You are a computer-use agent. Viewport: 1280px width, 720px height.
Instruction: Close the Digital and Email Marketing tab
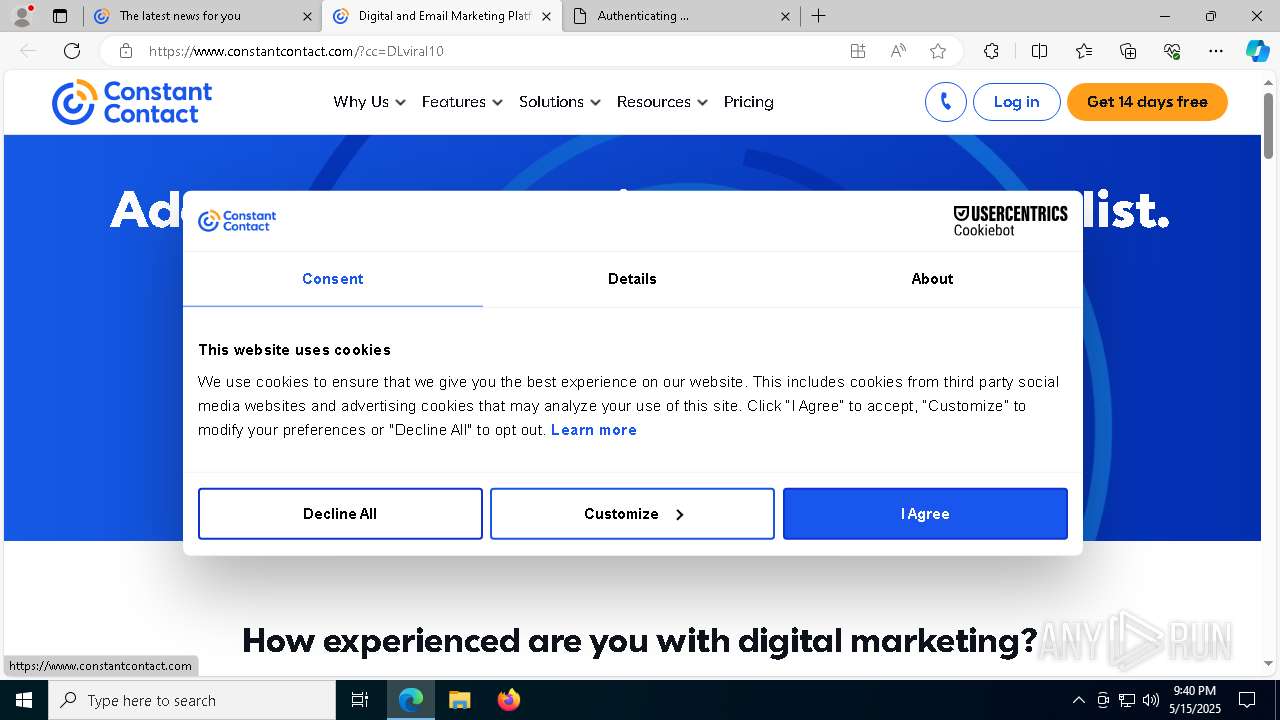tap(546, 16)
